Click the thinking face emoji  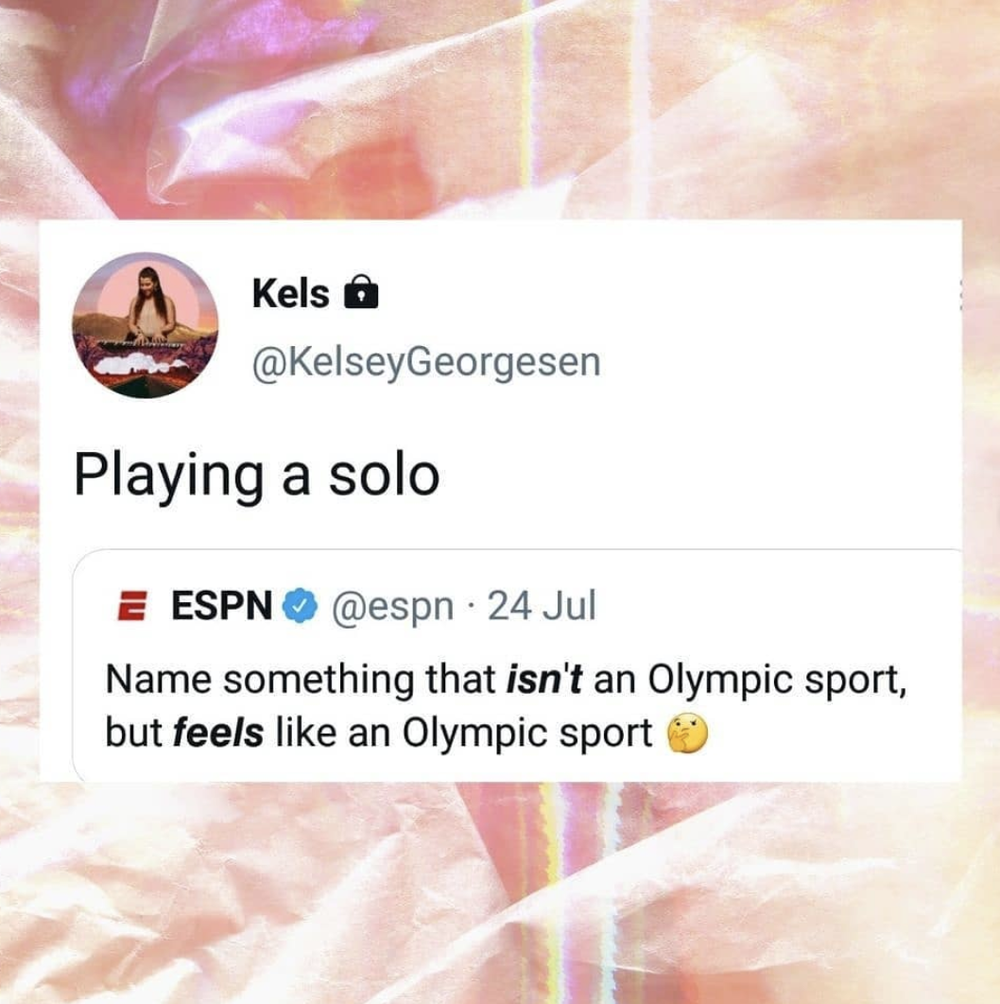click(688, 733)
